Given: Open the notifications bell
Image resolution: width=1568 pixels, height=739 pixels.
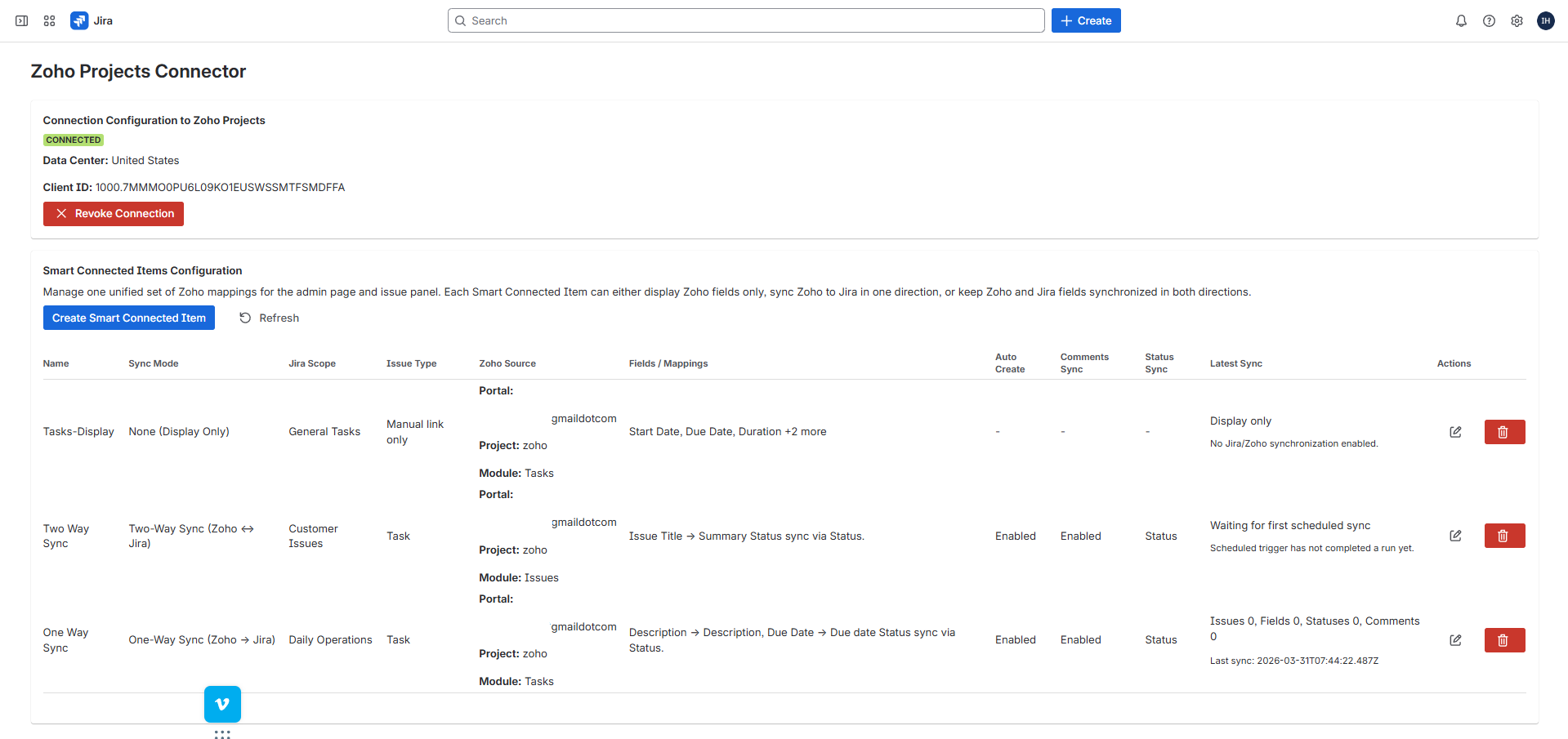Looking at the screenshot, I should click(1461, 20).
